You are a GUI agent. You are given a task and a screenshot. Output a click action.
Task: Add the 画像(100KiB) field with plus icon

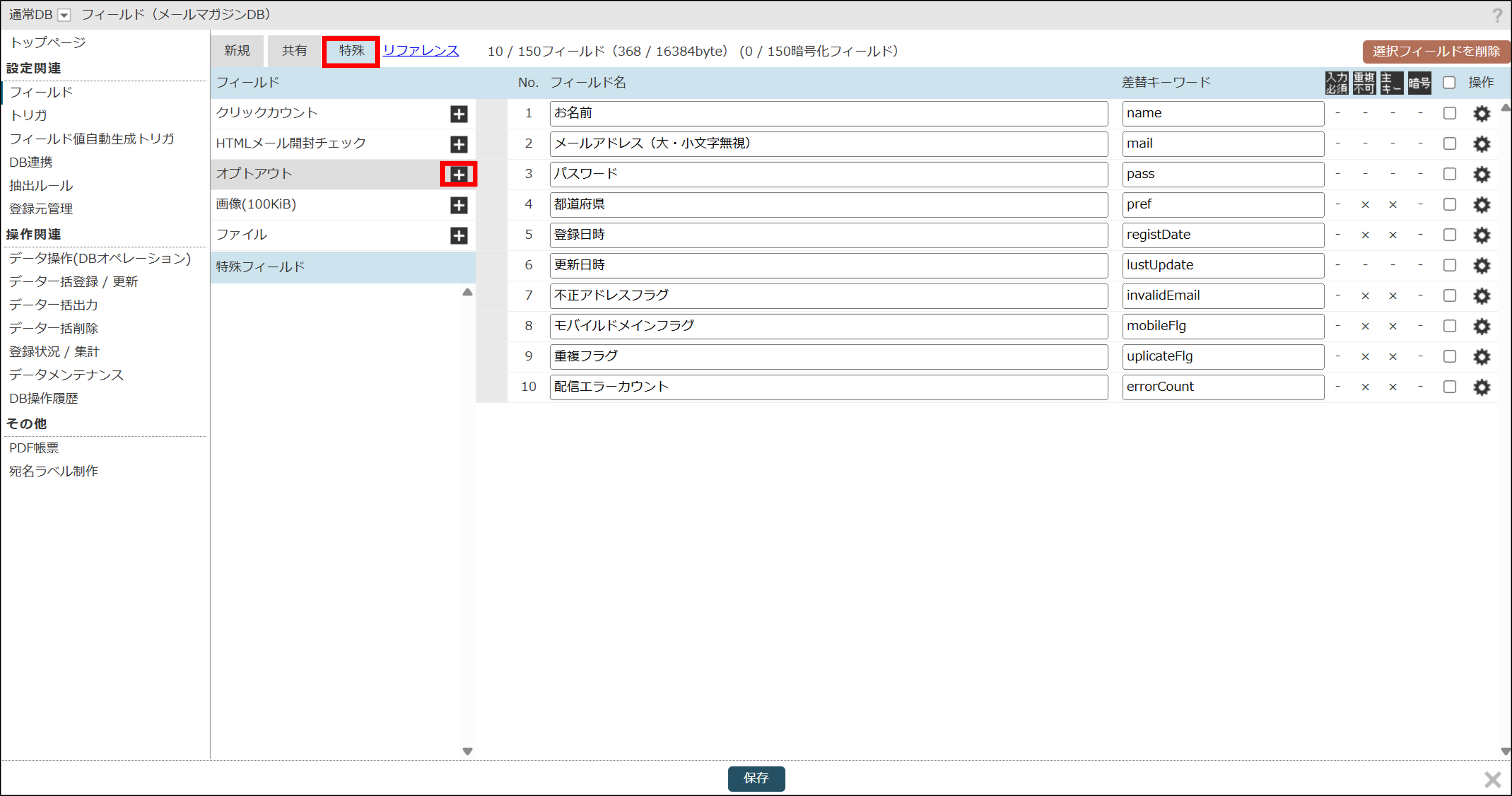pyautogui.click(x=458, y=205)
